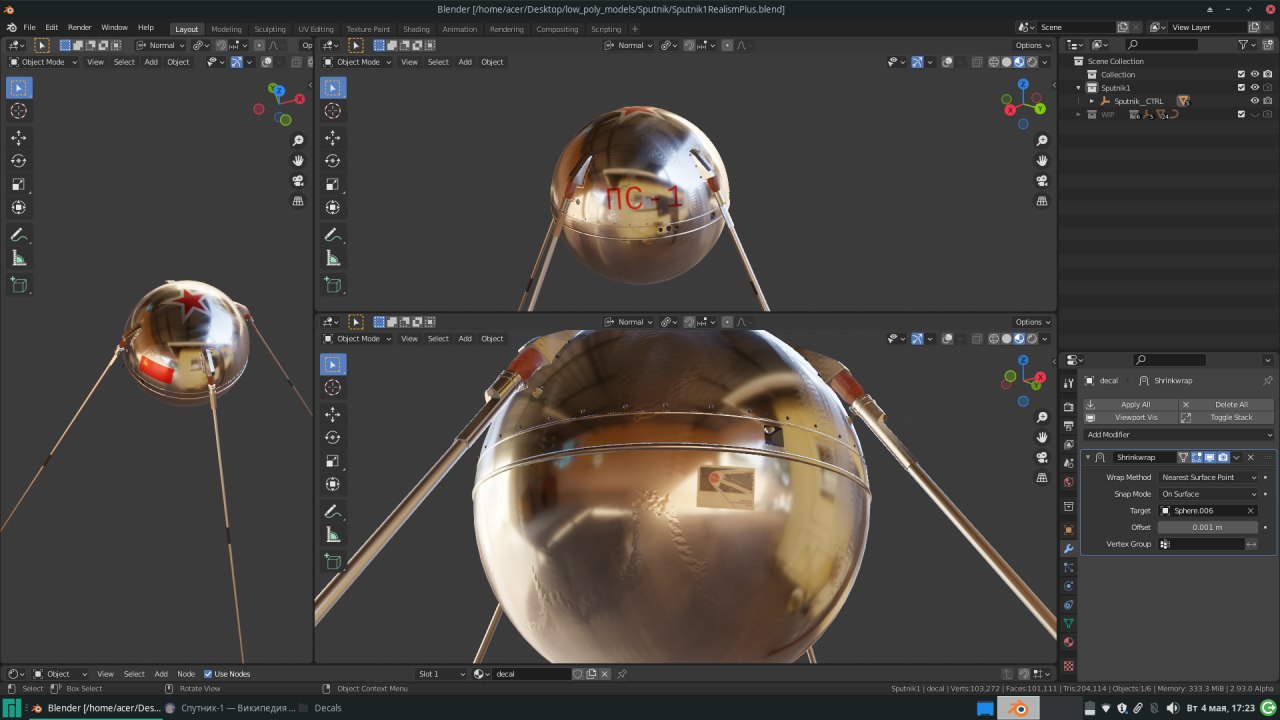Open Wrap Method dropdown Nearest Surface Point
Viewport: 1280px width, 720px height.
tap(1208, 477)
